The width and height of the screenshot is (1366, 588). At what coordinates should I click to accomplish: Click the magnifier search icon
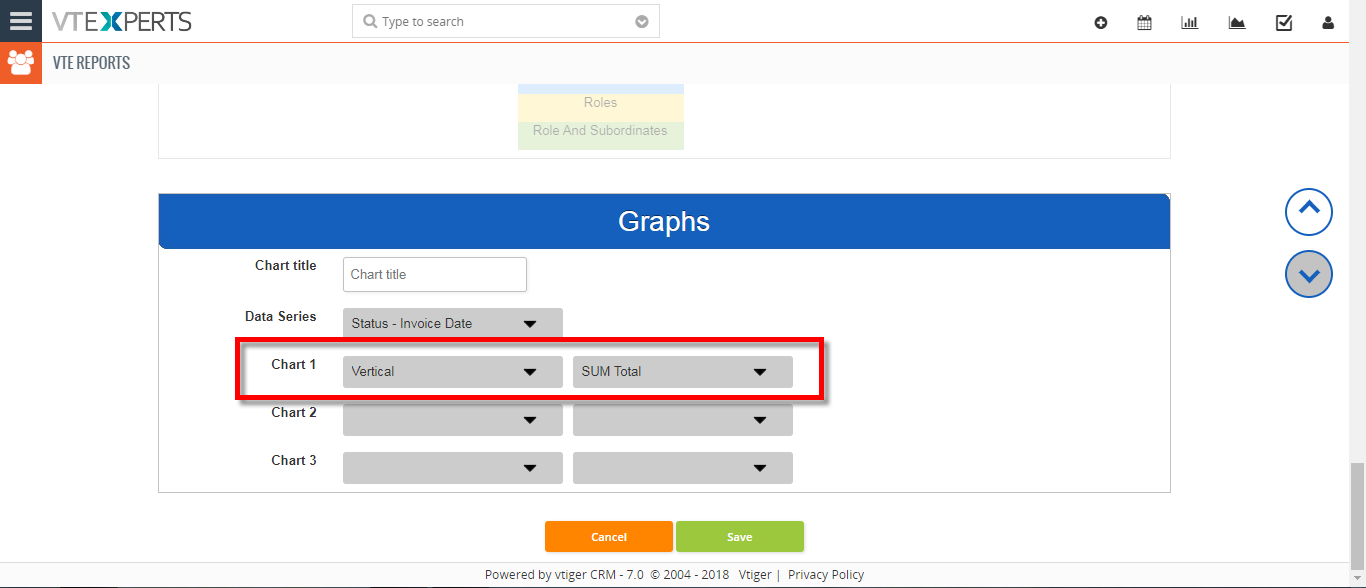point(370,21)
